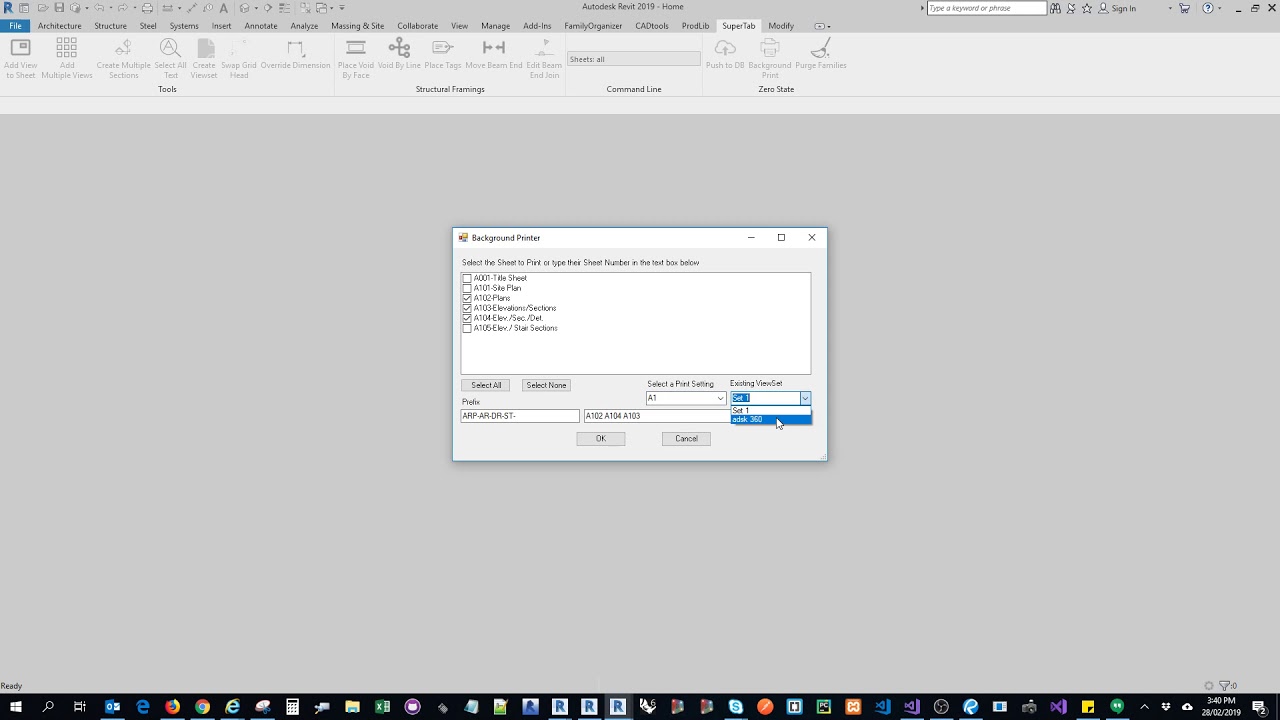Click the Text tool 'A' in quick access toolbar

coord(224,8)
